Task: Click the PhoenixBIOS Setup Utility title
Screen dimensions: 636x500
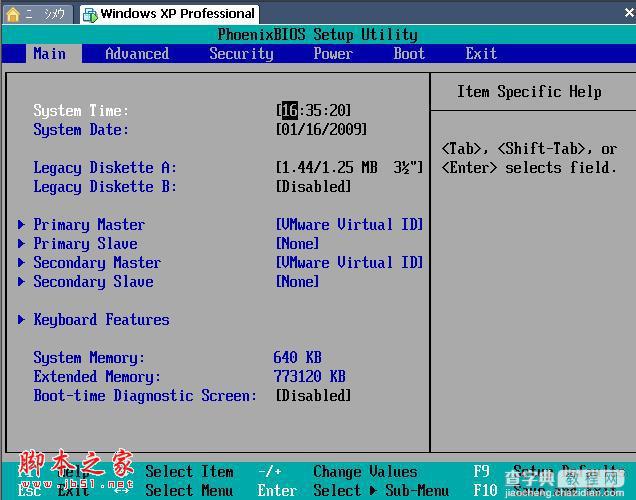Action: click(318, 34)
